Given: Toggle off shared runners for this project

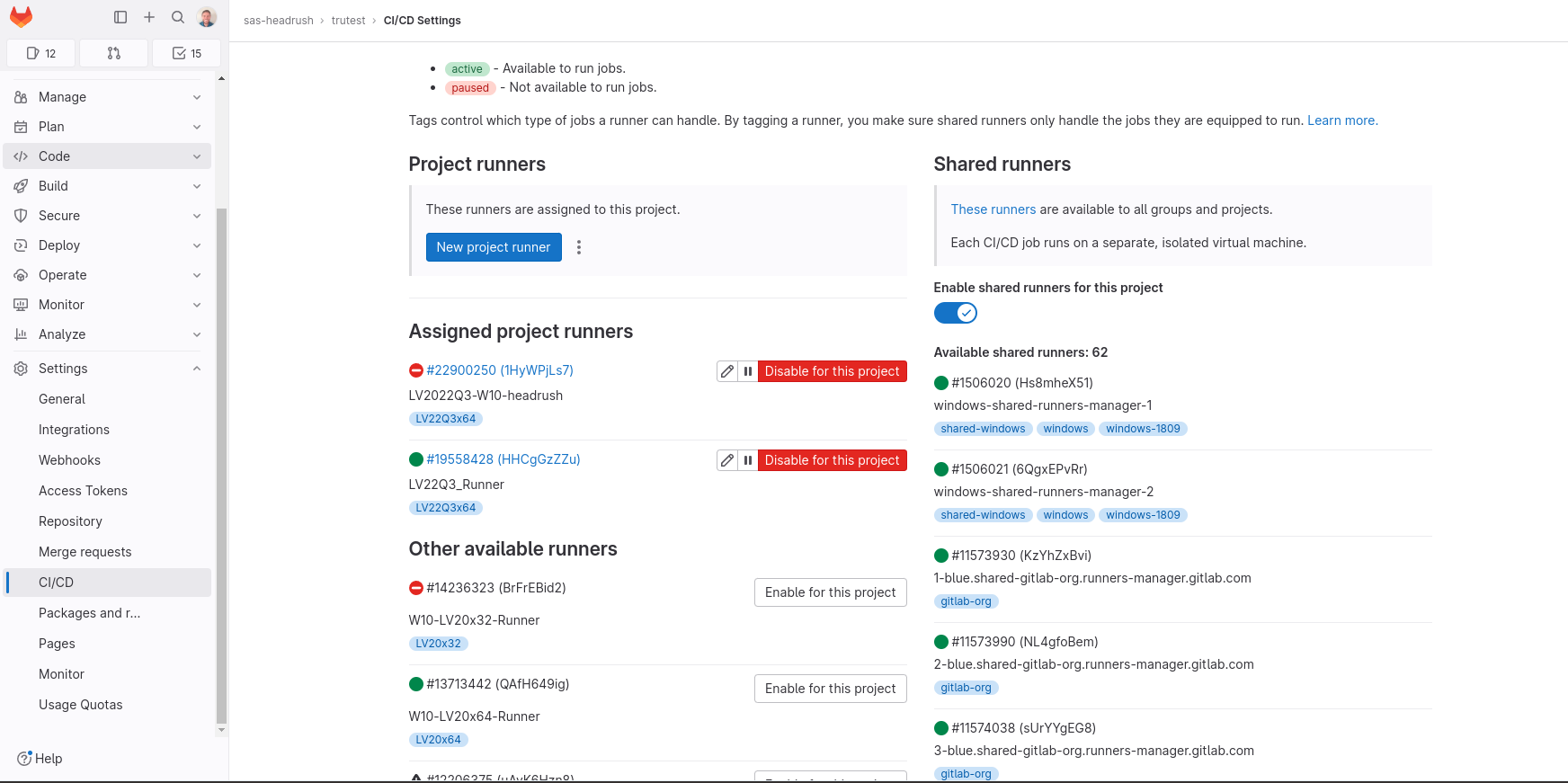Looking at the screenshot, I should point(955,313).
